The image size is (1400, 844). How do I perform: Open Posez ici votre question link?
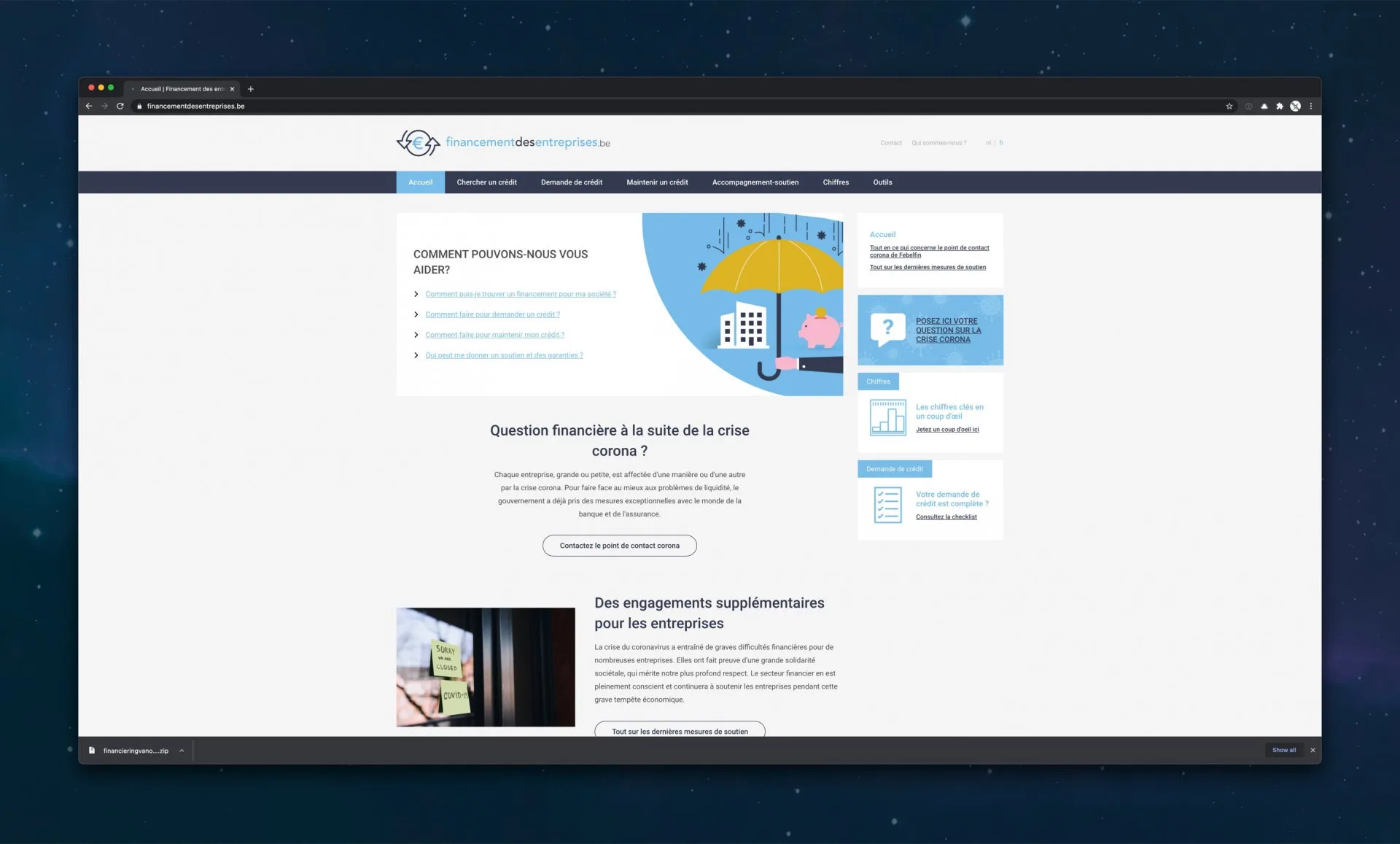click(949, 330)
